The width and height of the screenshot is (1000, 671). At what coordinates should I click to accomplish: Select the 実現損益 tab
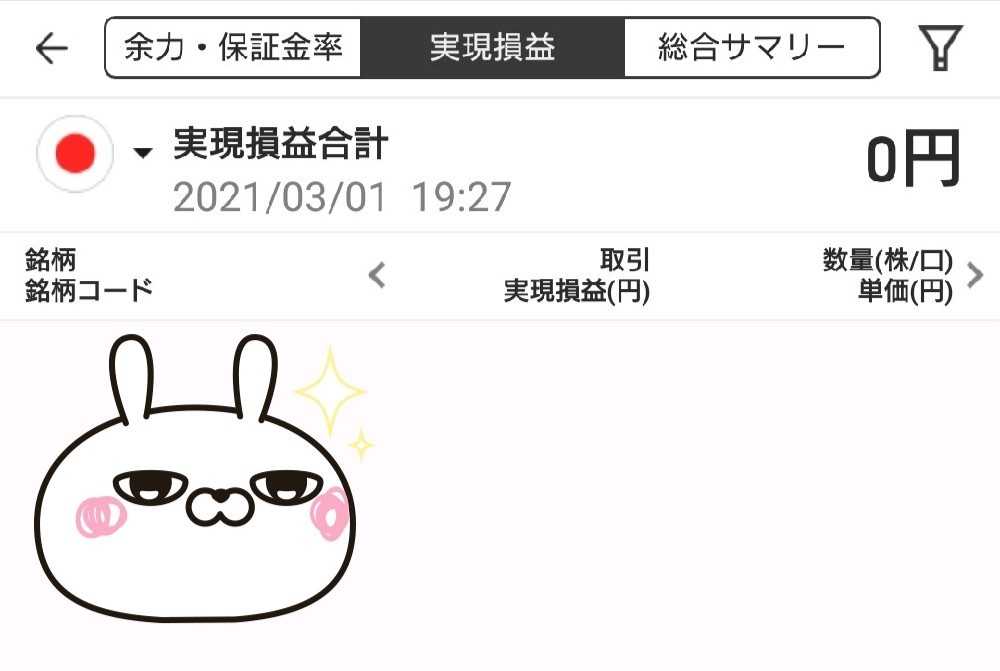(x=492, y=48)
